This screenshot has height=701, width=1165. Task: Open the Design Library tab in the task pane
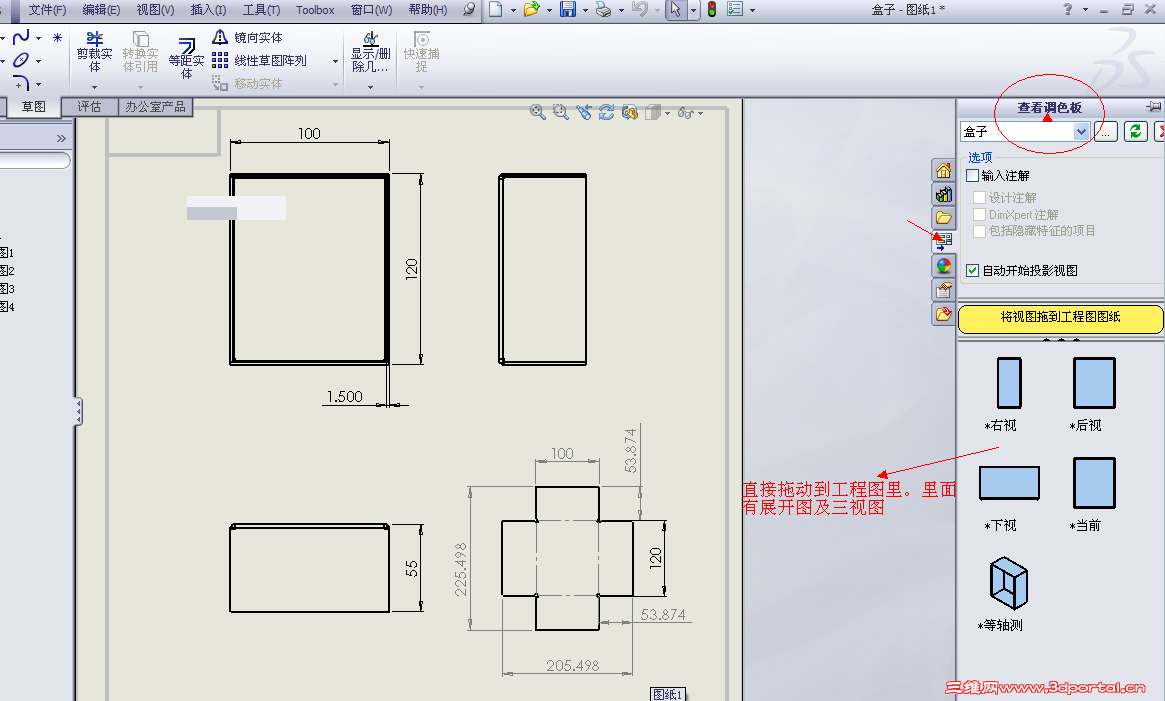[x=944, y=194]
